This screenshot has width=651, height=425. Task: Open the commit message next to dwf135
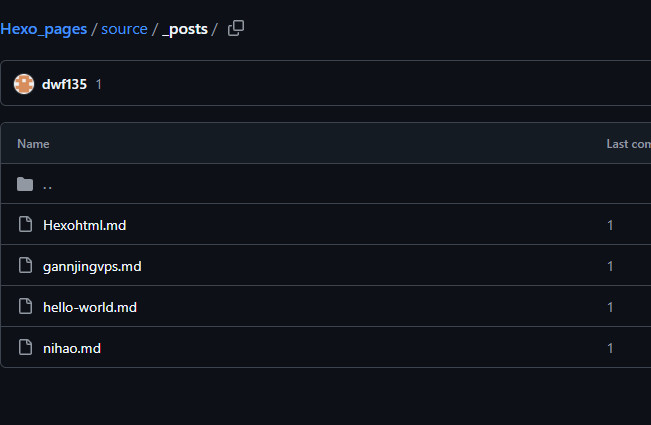[x=99, y=84]
